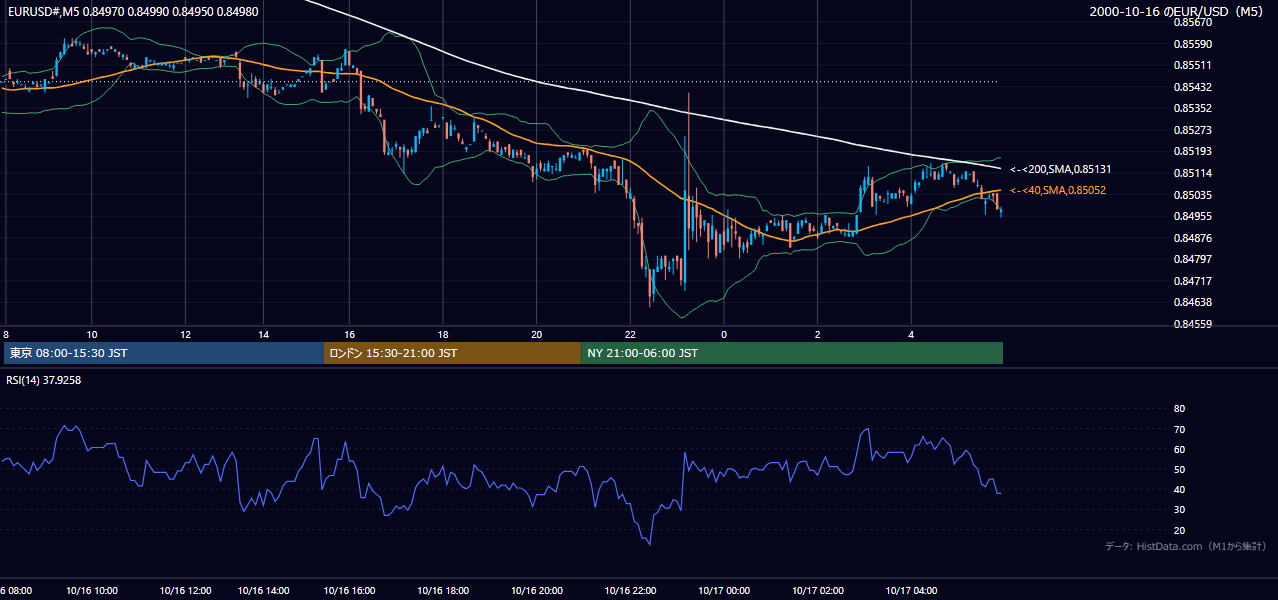Viewport: 1278px width, 600px height.
Task: Click the EURUSD#,M5 symbol title text
Action: click(x=41, y=13)
